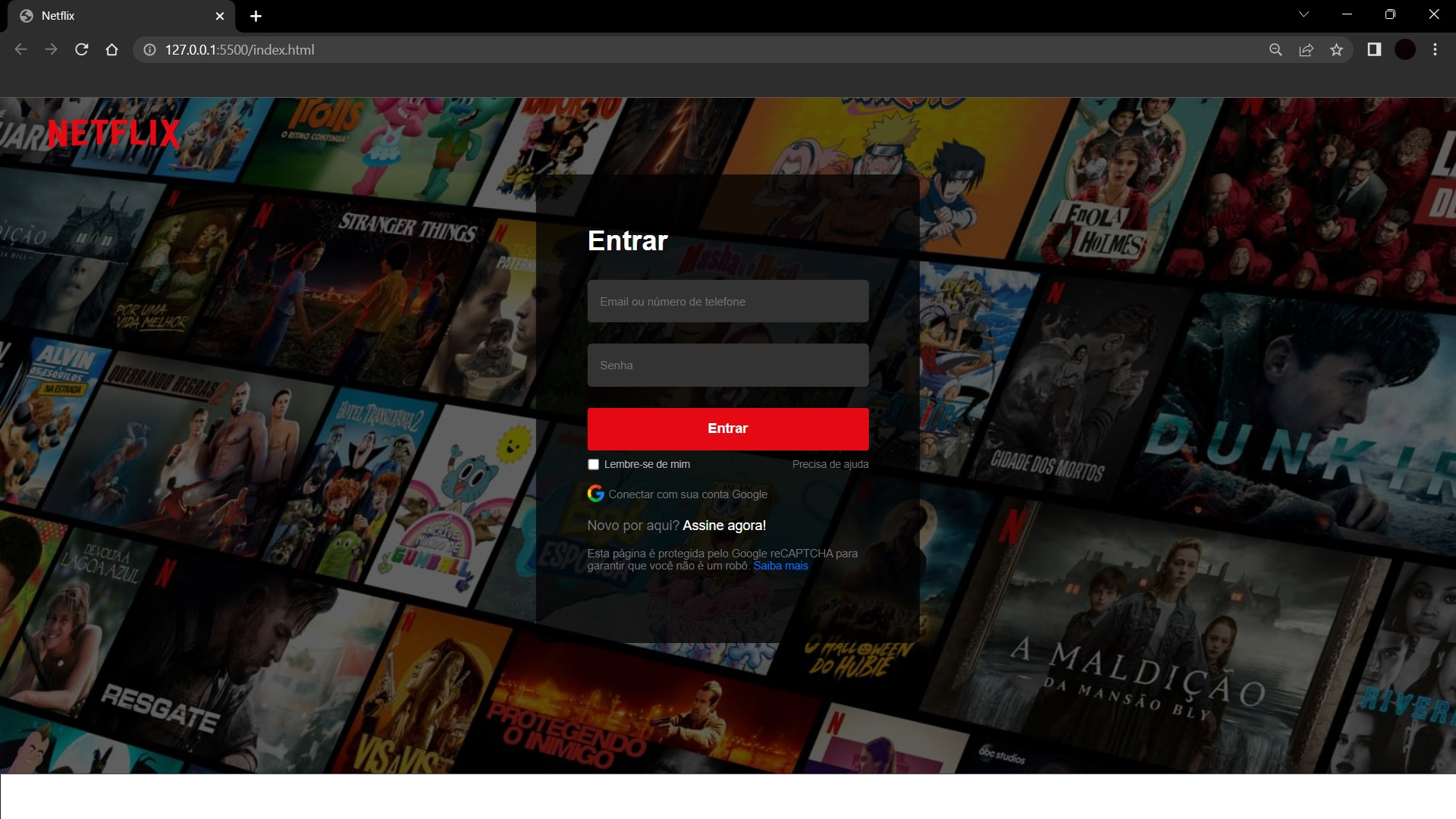Open the three-dot browser menu
The image size is (1456, 819).
pyautogui.click(x=1435, y=49)
